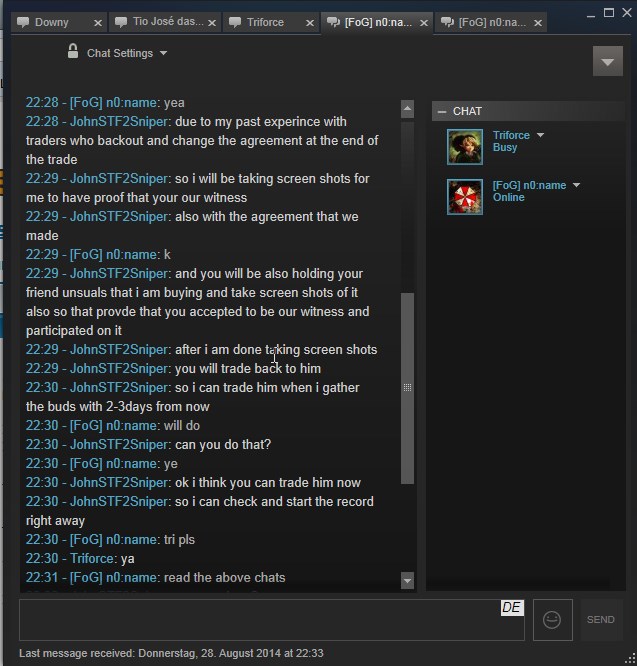Close the Triforce chat tab

pos(312,22)
